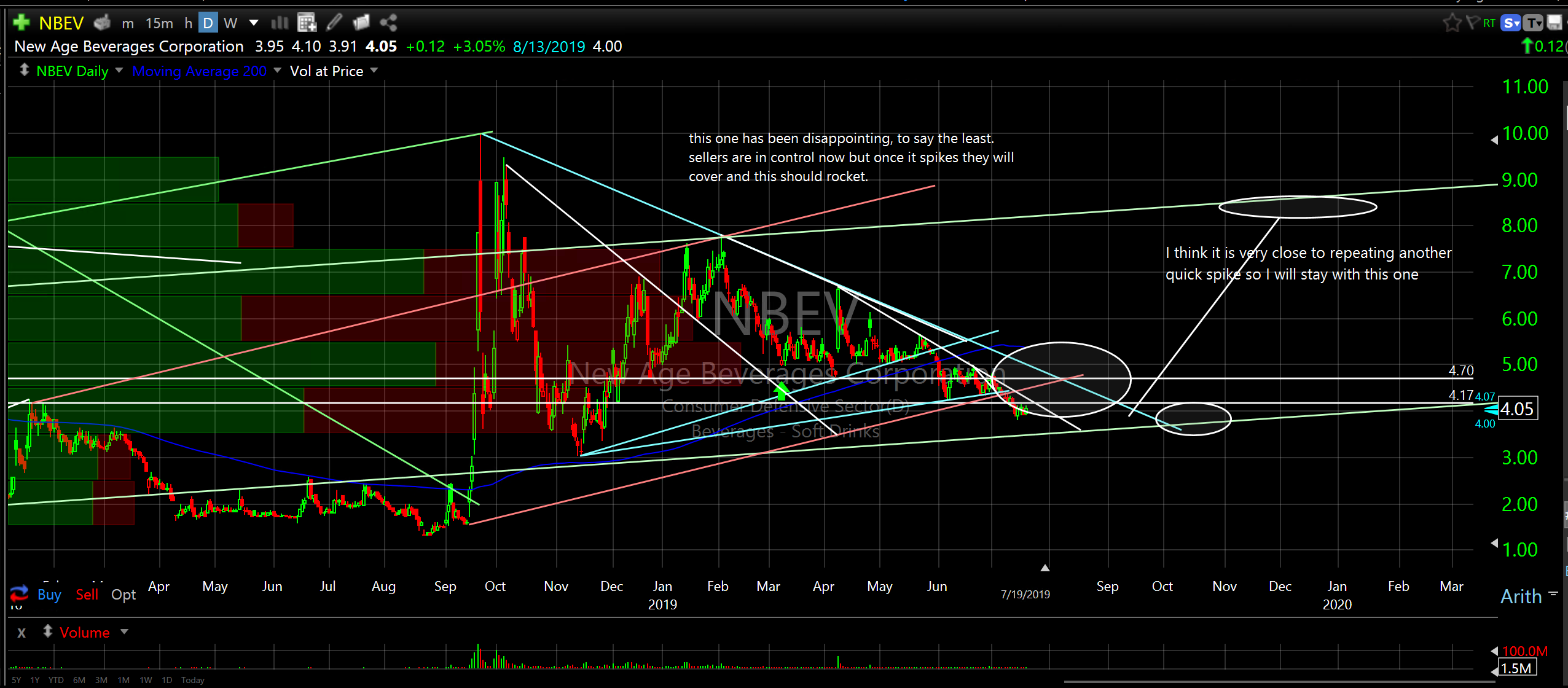Toggle the Arith scale mode
Viewport: 1568px width, 688px height.
[x=1521, y=596]
